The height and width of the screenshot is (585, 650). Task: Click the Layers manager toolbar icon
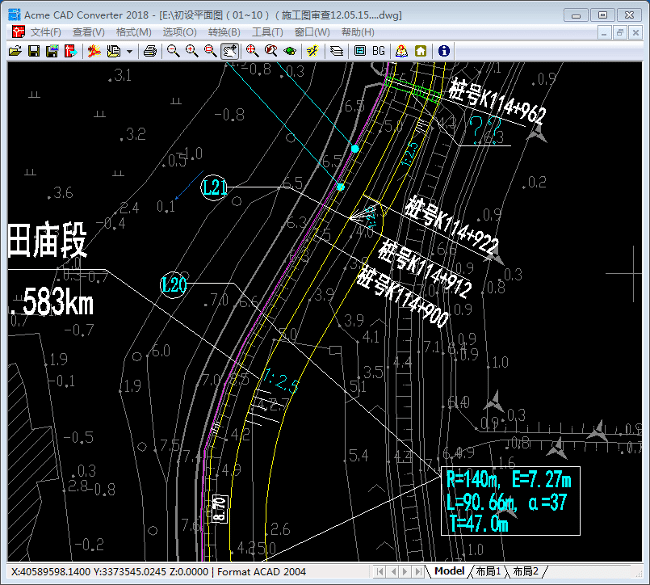click(336, 51)
